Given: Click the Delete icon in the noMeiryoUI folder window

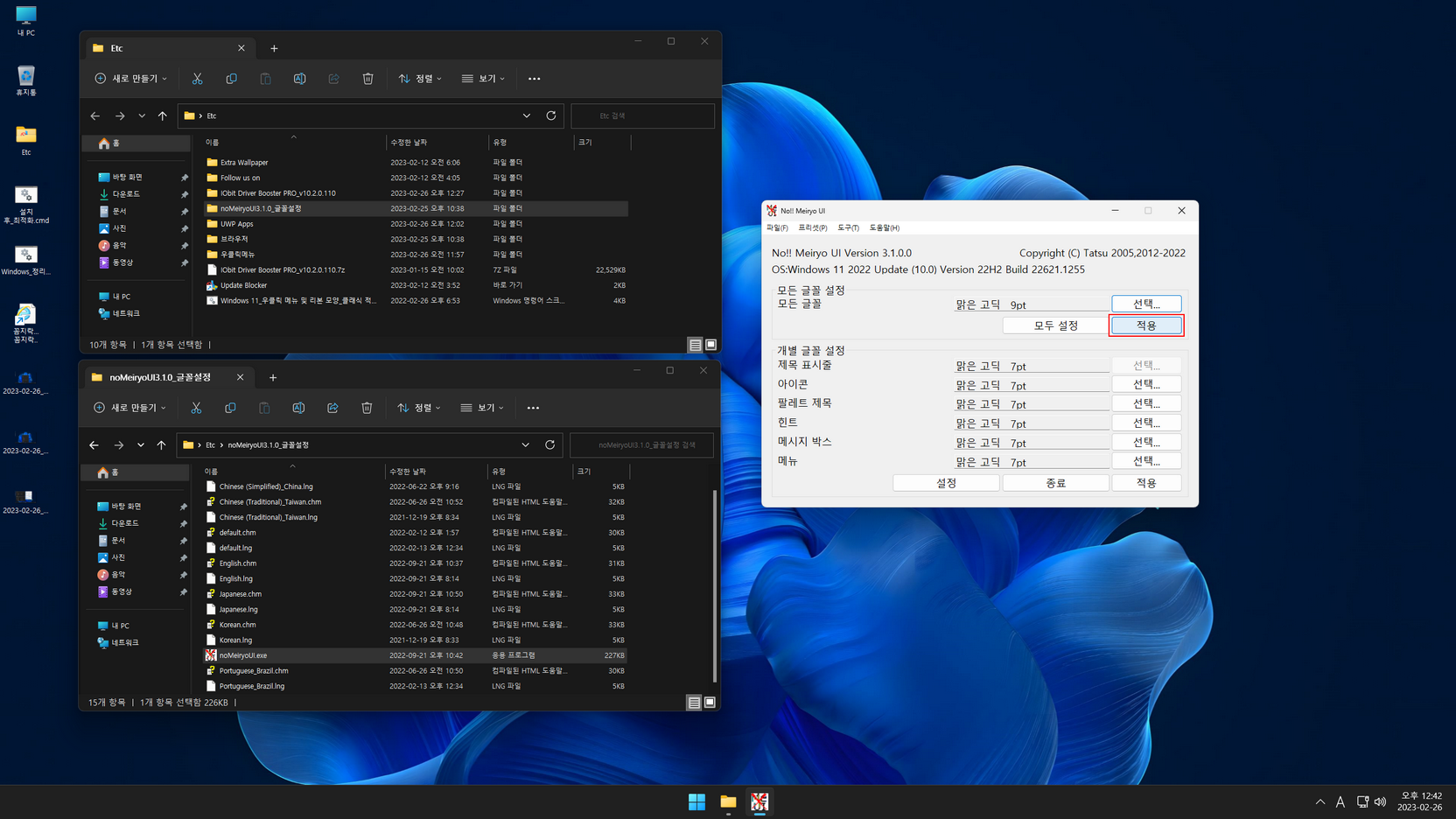Looking at the screenshot, I should click(367, 408).
